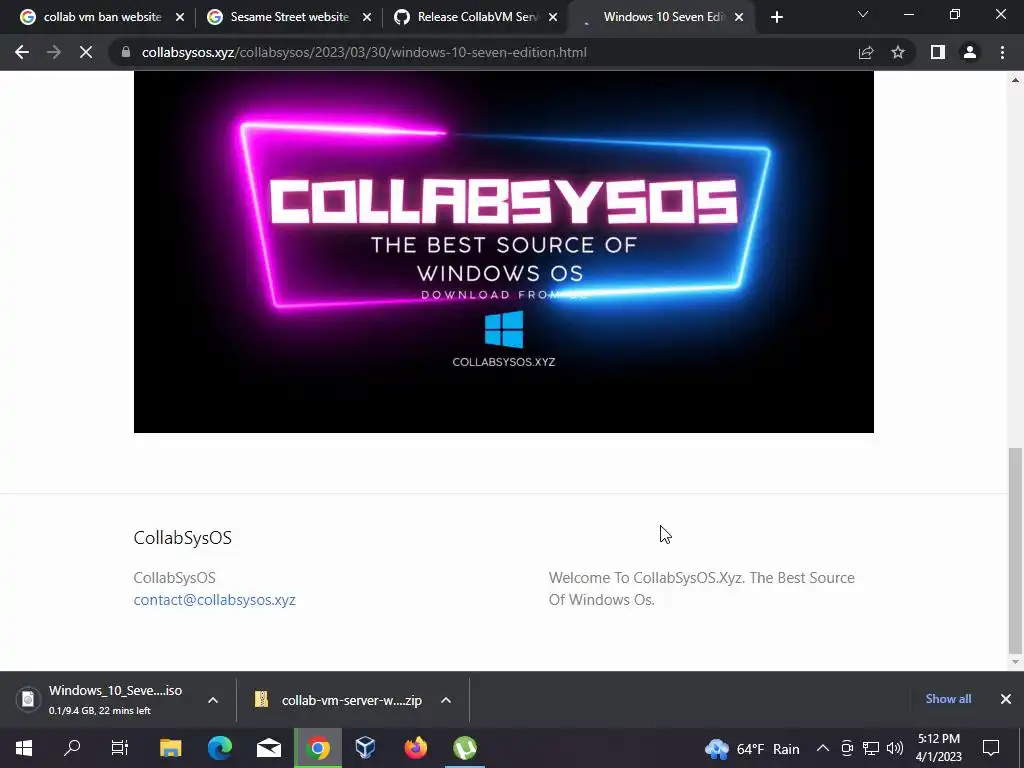Share this page using the share icon
The image size is (1024, 768).
pyautogui.click(x=866, y=52)
